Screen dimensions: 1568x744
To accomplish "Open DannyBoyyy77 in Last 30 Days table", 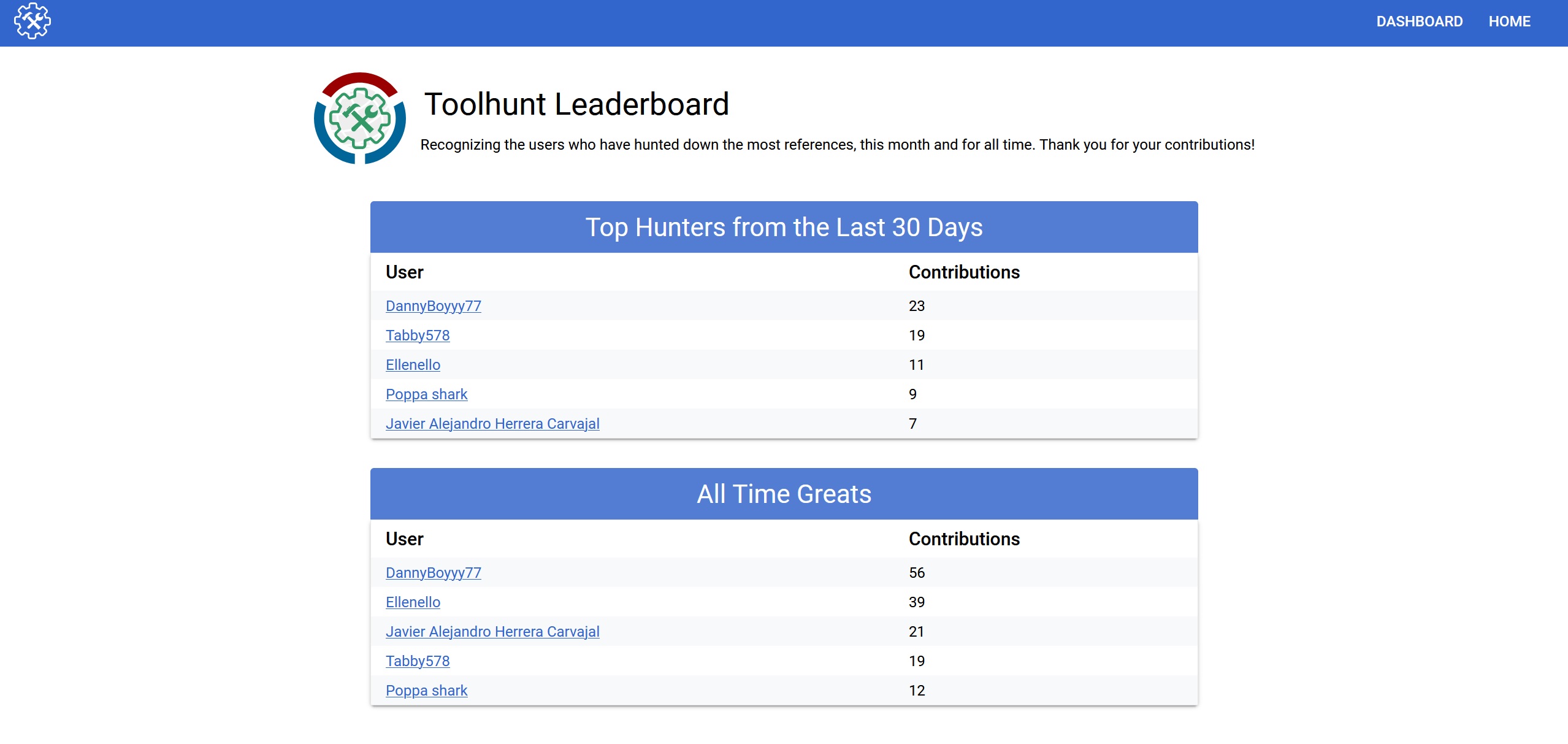I will [x=434, y=305].
